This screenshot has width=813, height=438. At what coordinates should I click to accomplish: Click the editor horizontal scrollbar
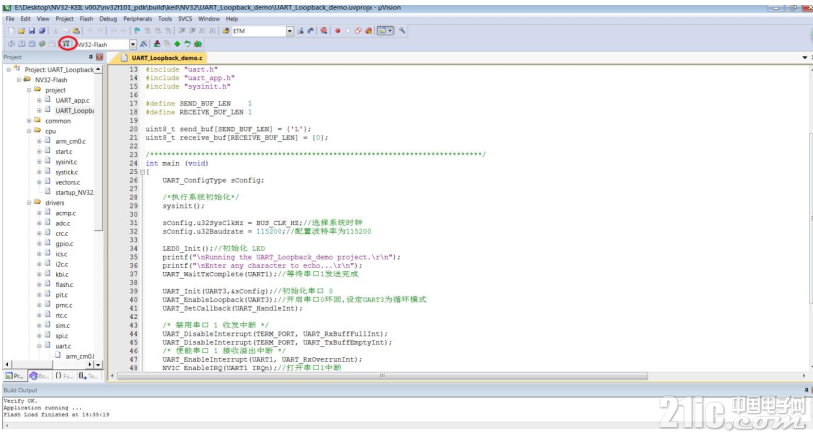point(382,376)
